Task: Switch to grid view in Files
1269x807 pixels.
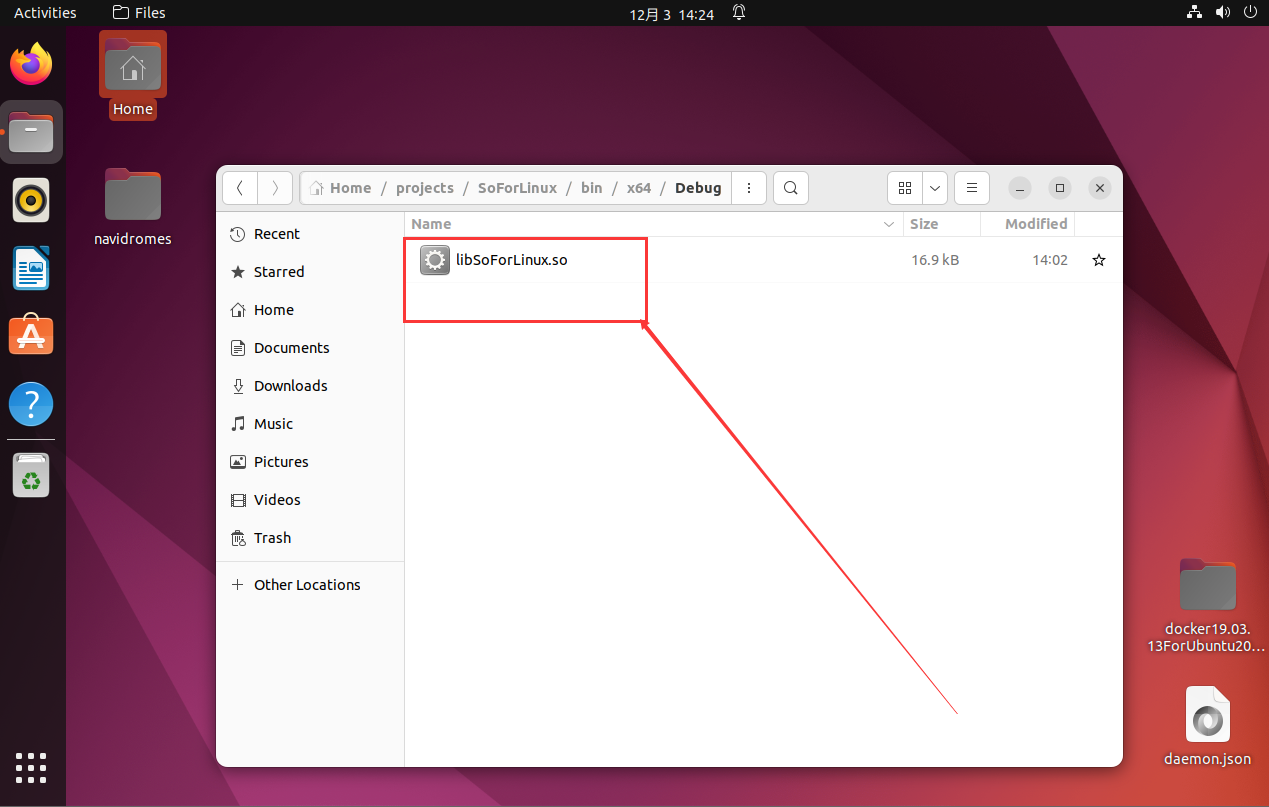Action: [905, 188]
